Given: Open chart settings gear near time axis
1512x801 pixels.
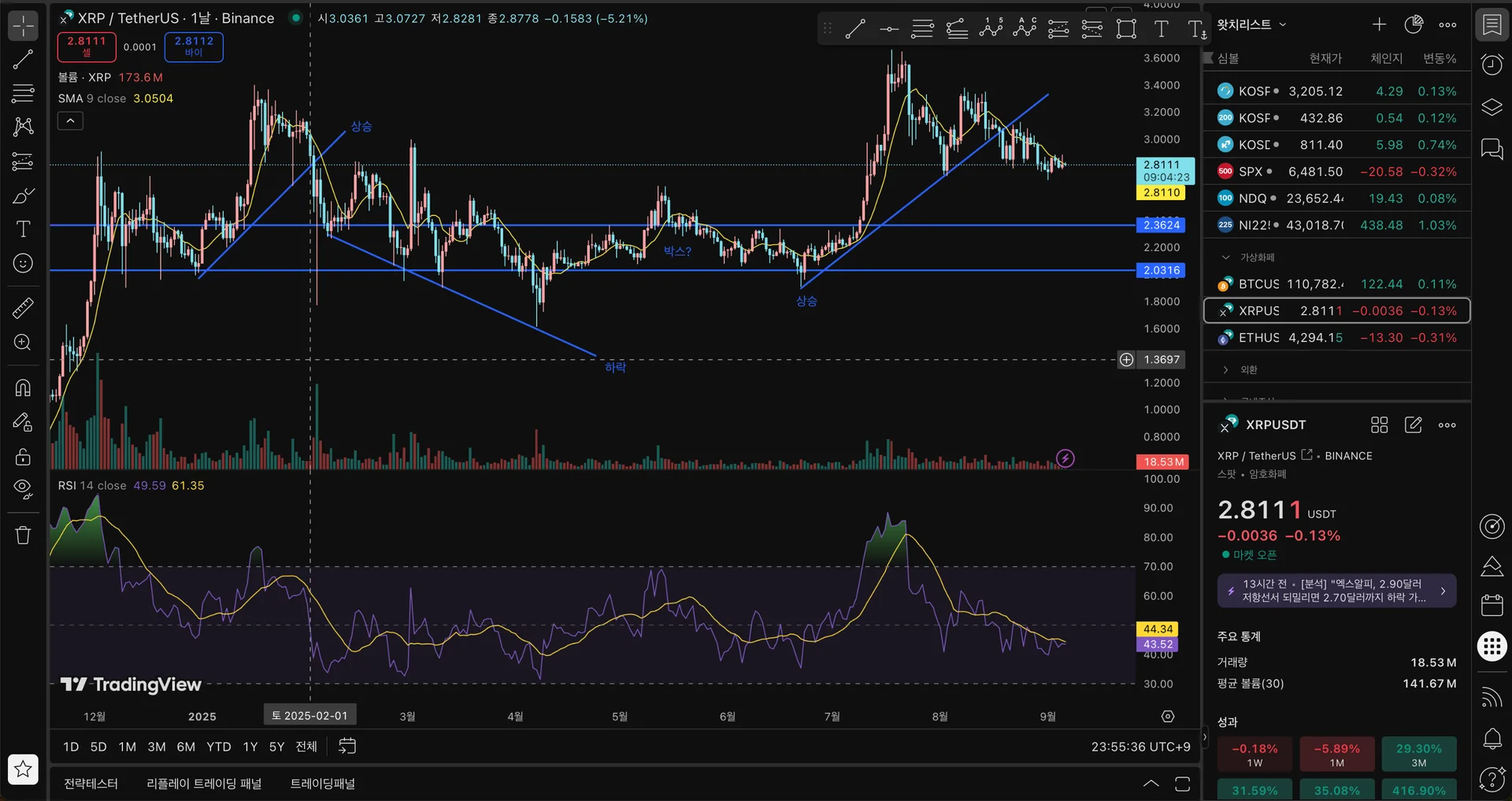Looking at the screenshot, I should pyautogui.click(x=1168, y=716).
